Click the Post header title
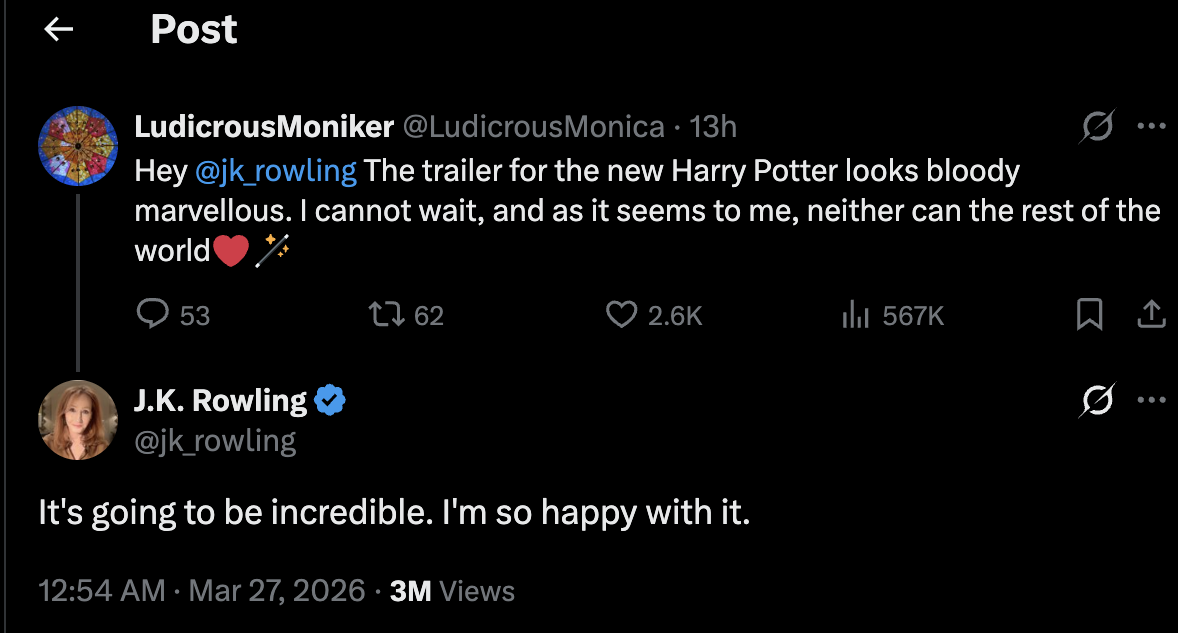Viewport: 1178px width, 633px height. point(193,31)
